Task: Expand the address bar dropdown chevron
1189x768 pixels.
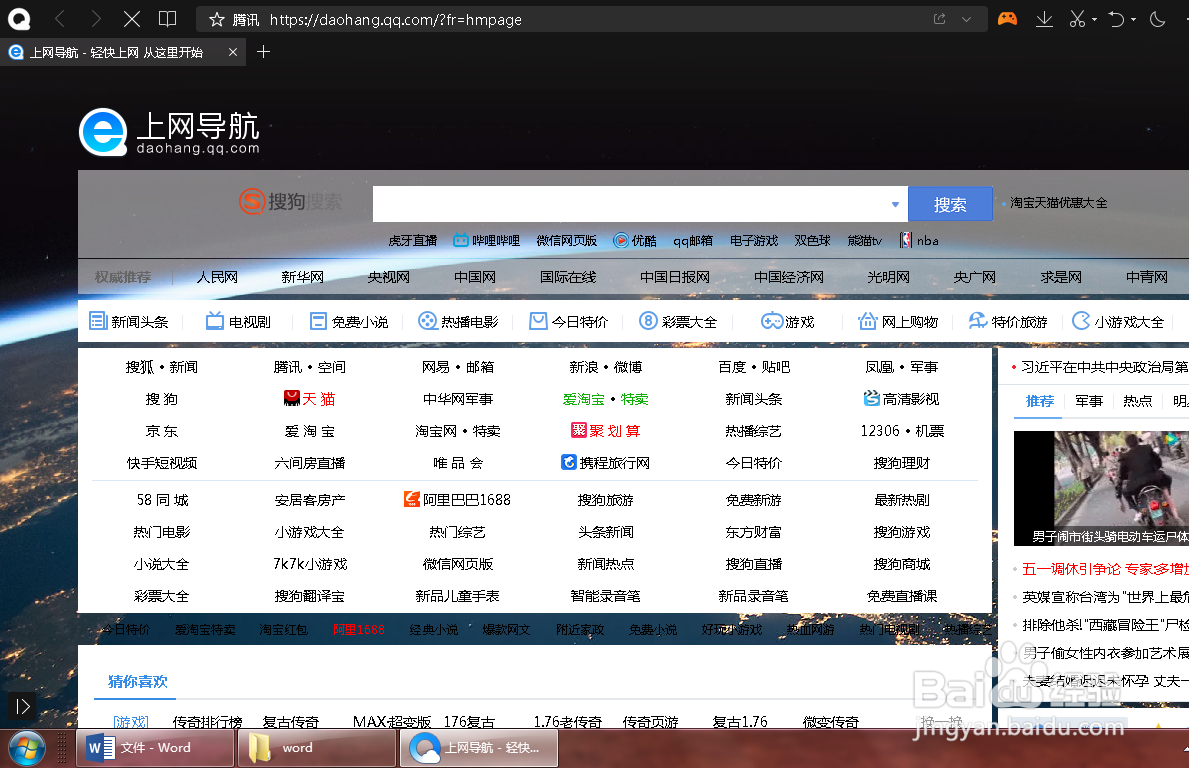Action: pyautogui.click(x=966, y=20)
